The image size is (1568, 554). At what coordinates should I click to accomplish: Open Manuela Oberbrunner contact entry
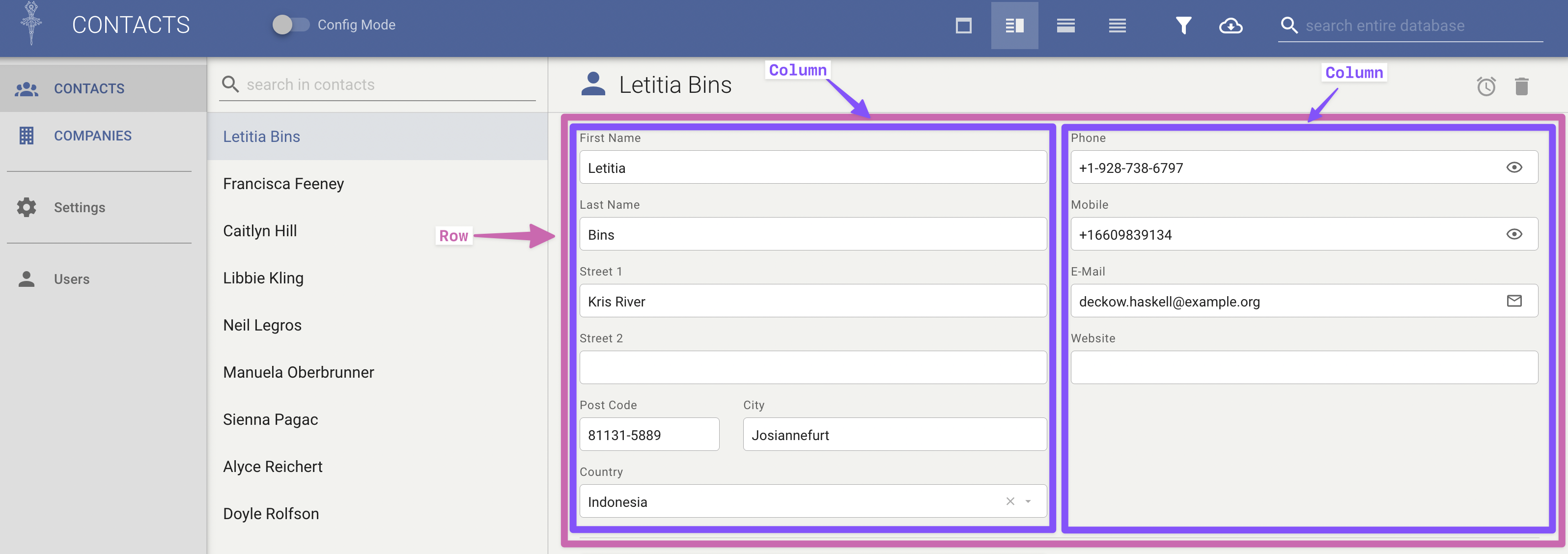point(298,373)
